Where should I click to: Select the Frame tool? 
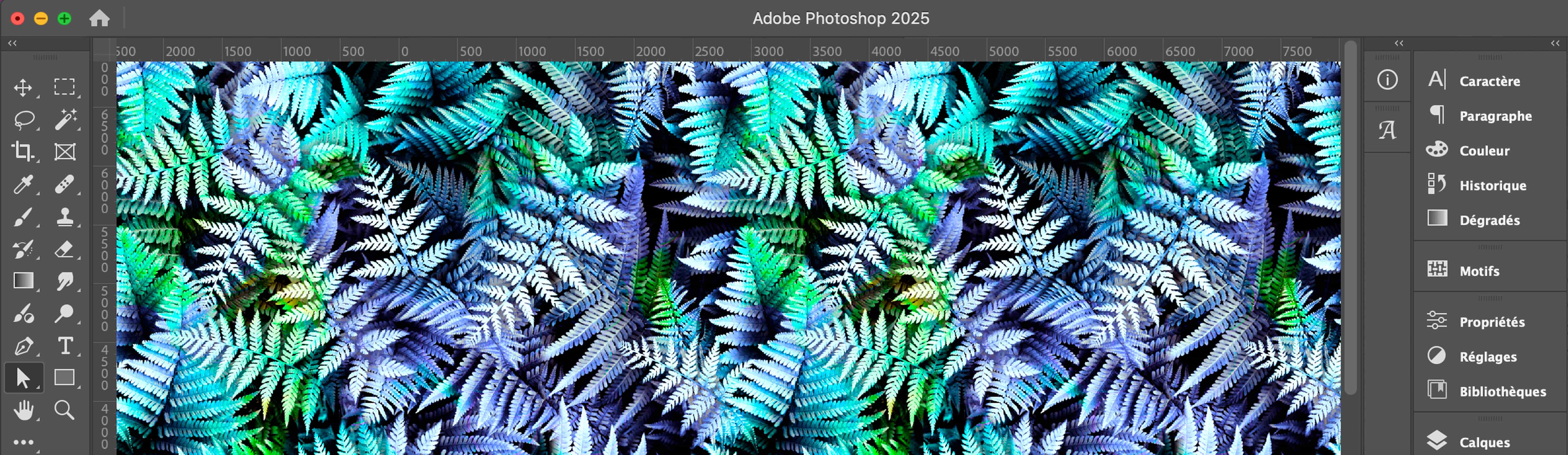(65, 152)
